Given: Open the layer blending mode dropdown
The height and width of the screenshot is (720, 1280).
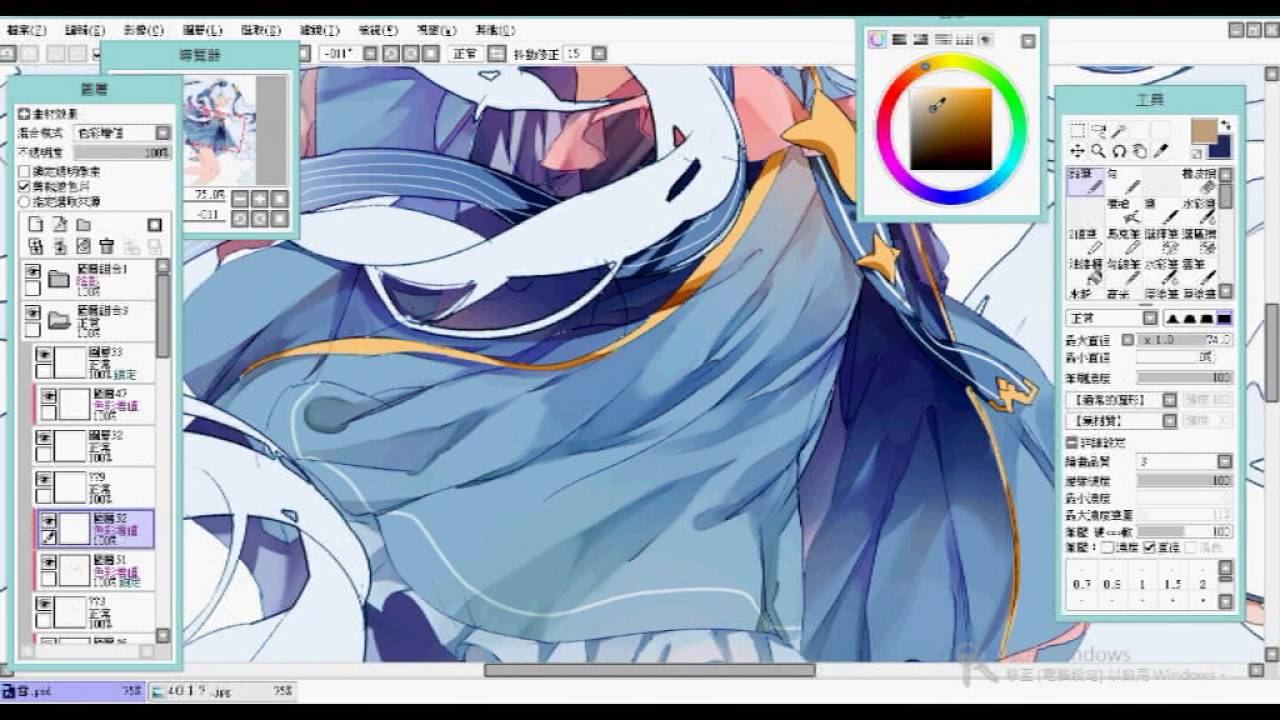Looking at the screenshot, I should [x=123, y=133].
